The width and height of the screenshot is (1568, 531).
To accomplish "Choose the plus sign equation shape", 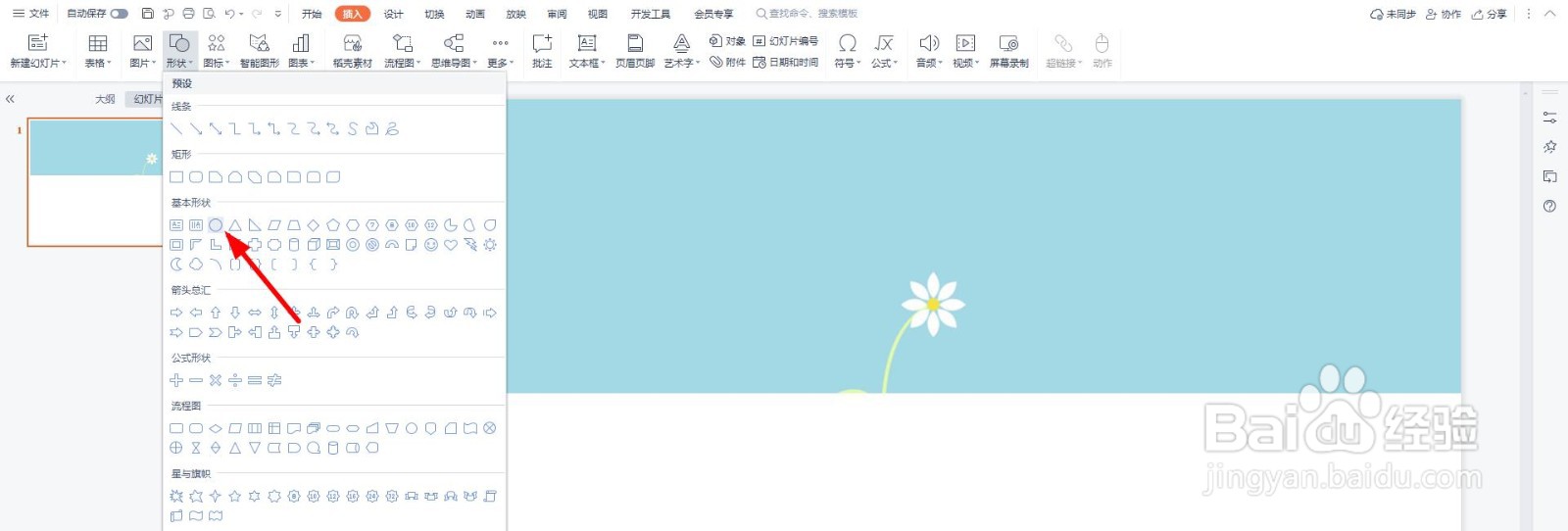I will (x=176, y=380).
